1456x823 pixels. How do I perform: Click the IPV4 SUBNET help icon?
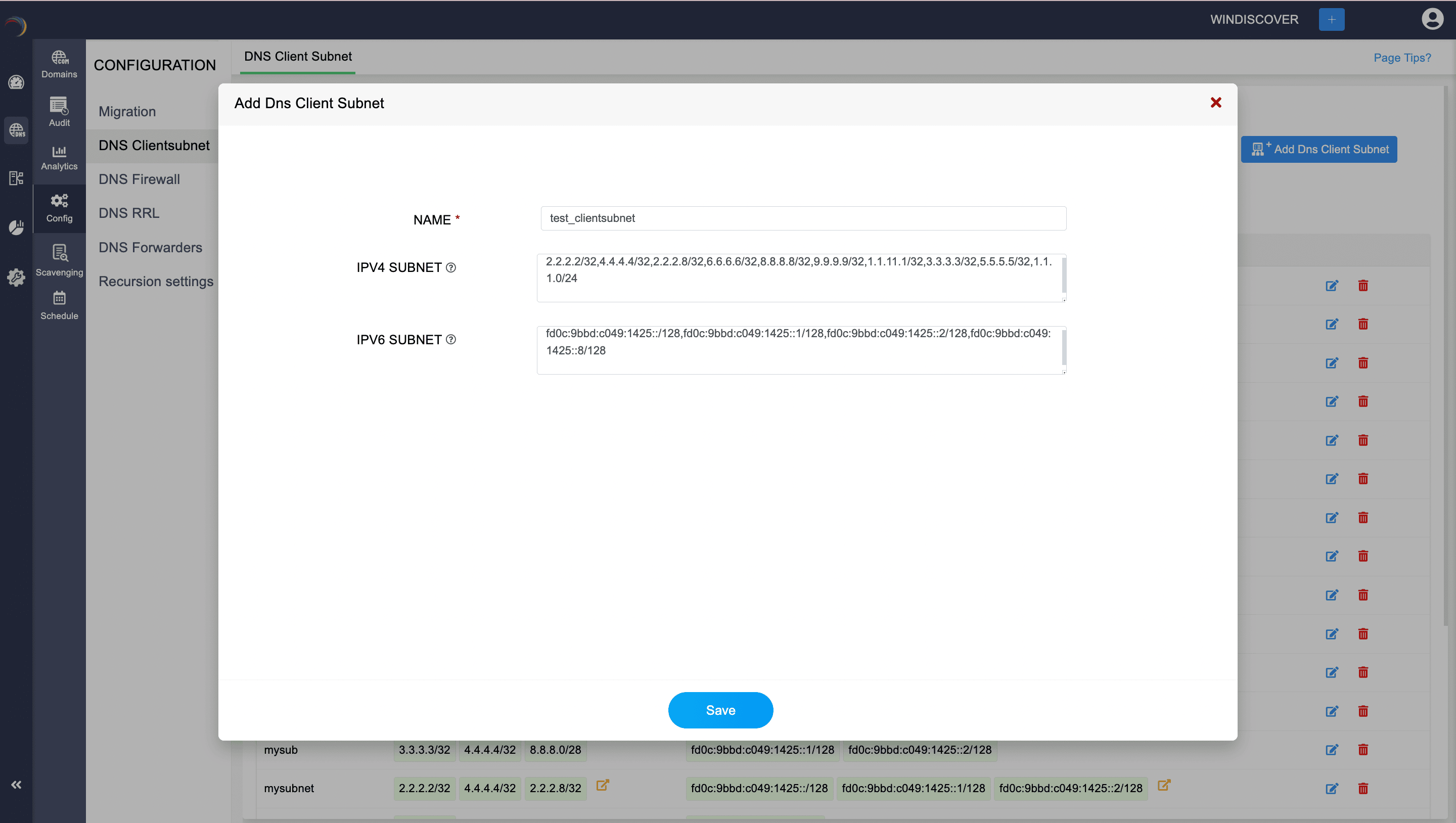[x=450, y=267]
